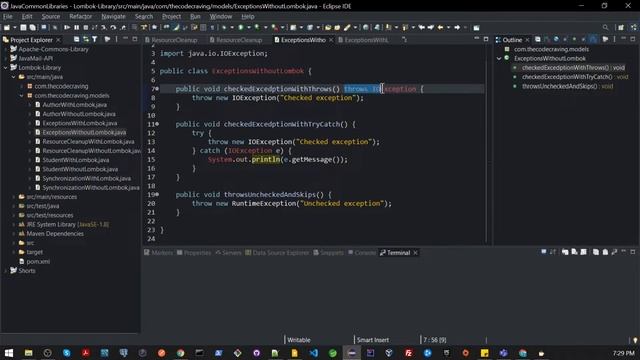The height and width of the screenshot is (360, 640).
Task: Maximize the Terminal panel
Action: [633, 252]
